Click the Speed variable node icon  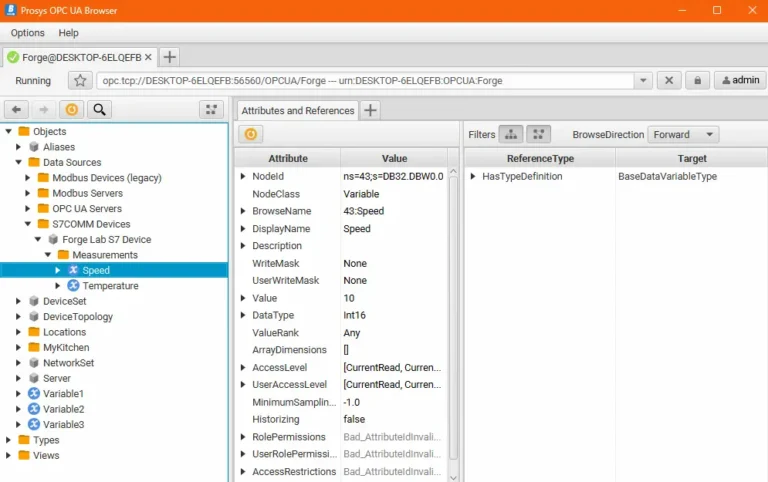[x=73, y=270]
